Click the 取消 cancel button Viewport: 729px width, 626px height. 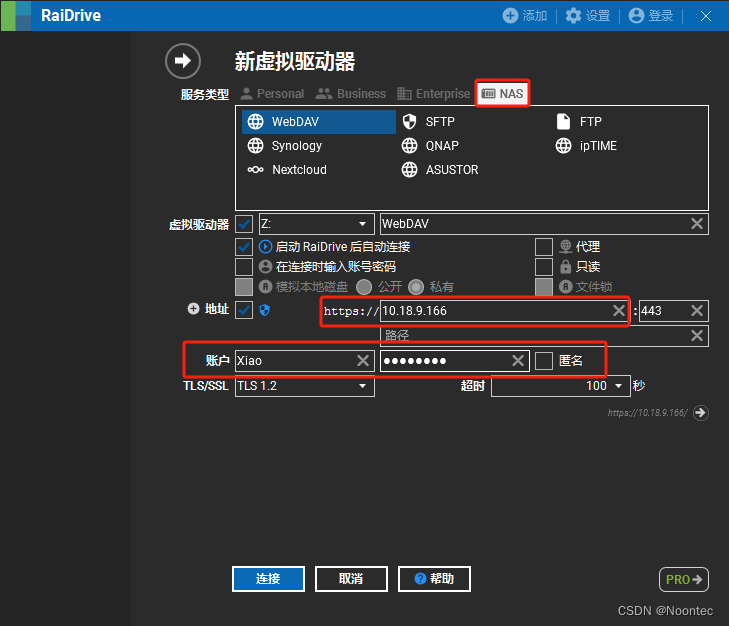(x=351, y=579)
